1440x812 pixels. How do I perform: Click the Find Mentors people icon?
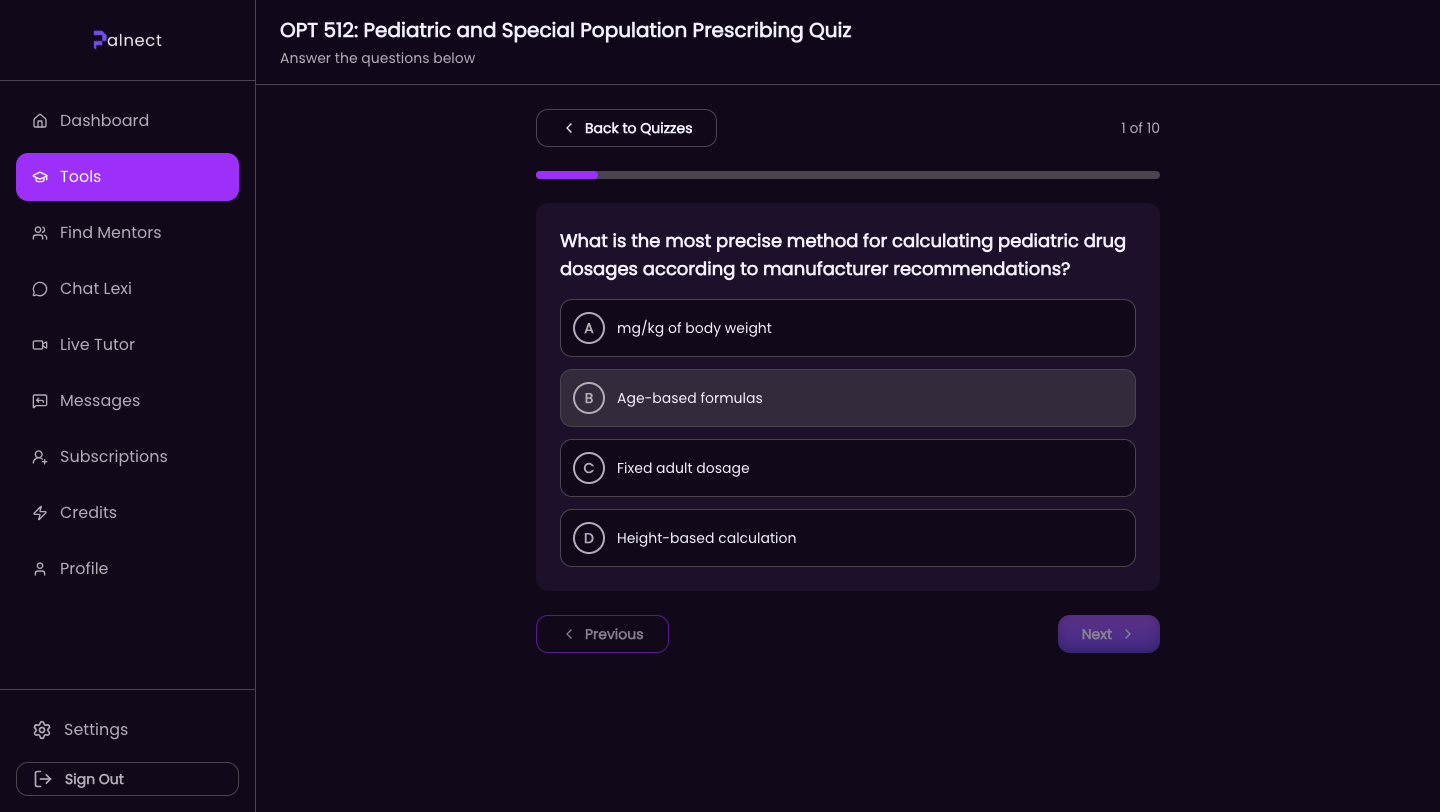click(x=40, y=233)
